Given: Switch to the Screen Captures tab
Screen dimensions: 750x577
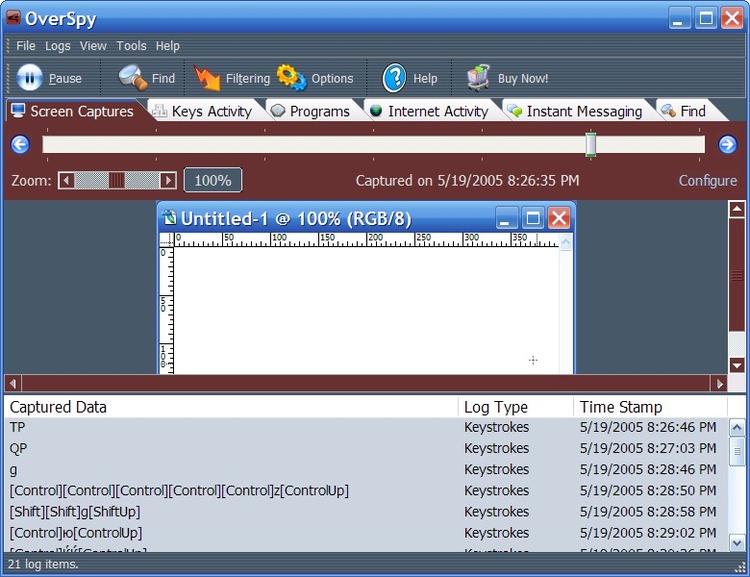Looking at the screenshot, I should pos(73,111).
